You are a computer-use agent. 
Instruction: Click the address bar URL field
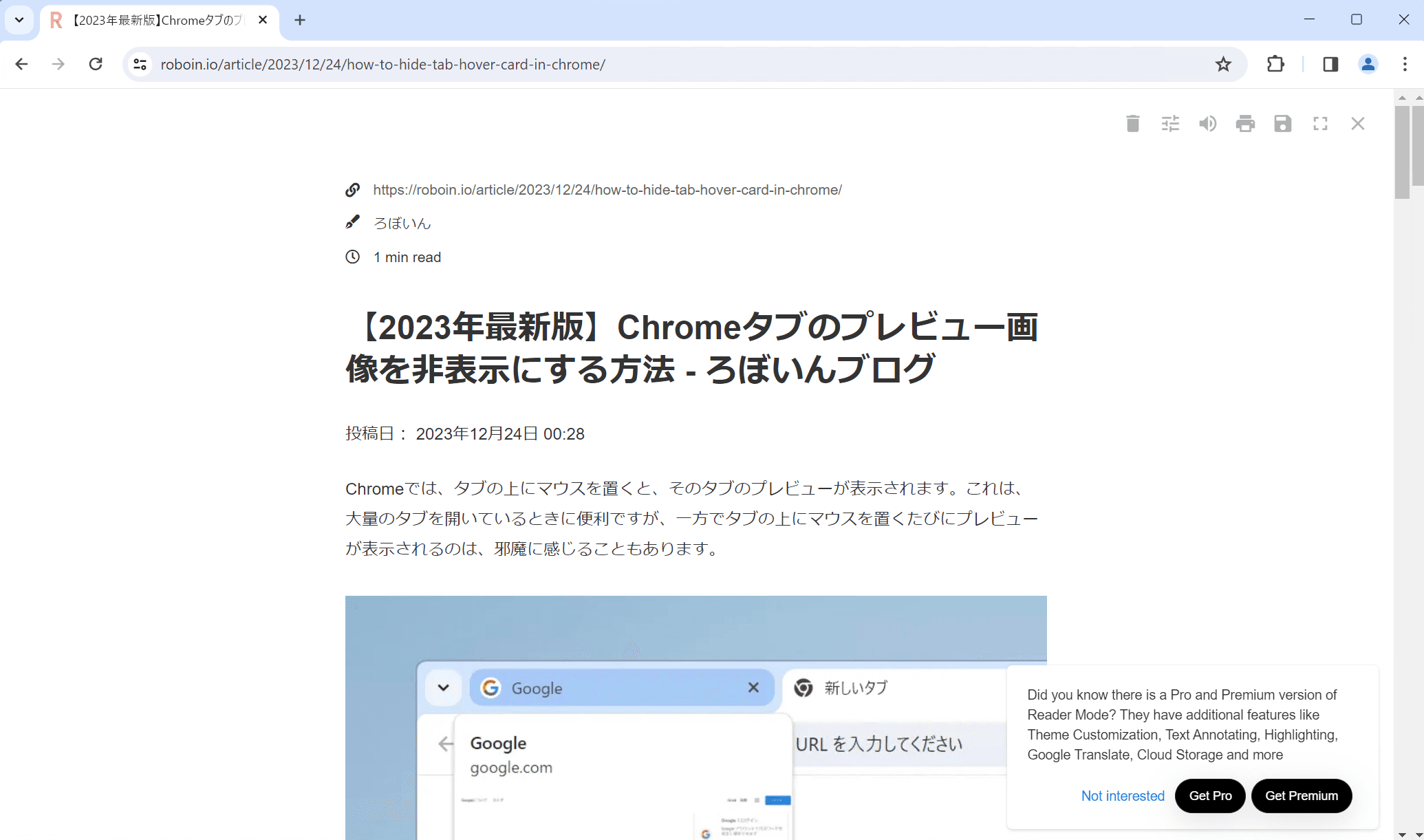pos(684,64)
